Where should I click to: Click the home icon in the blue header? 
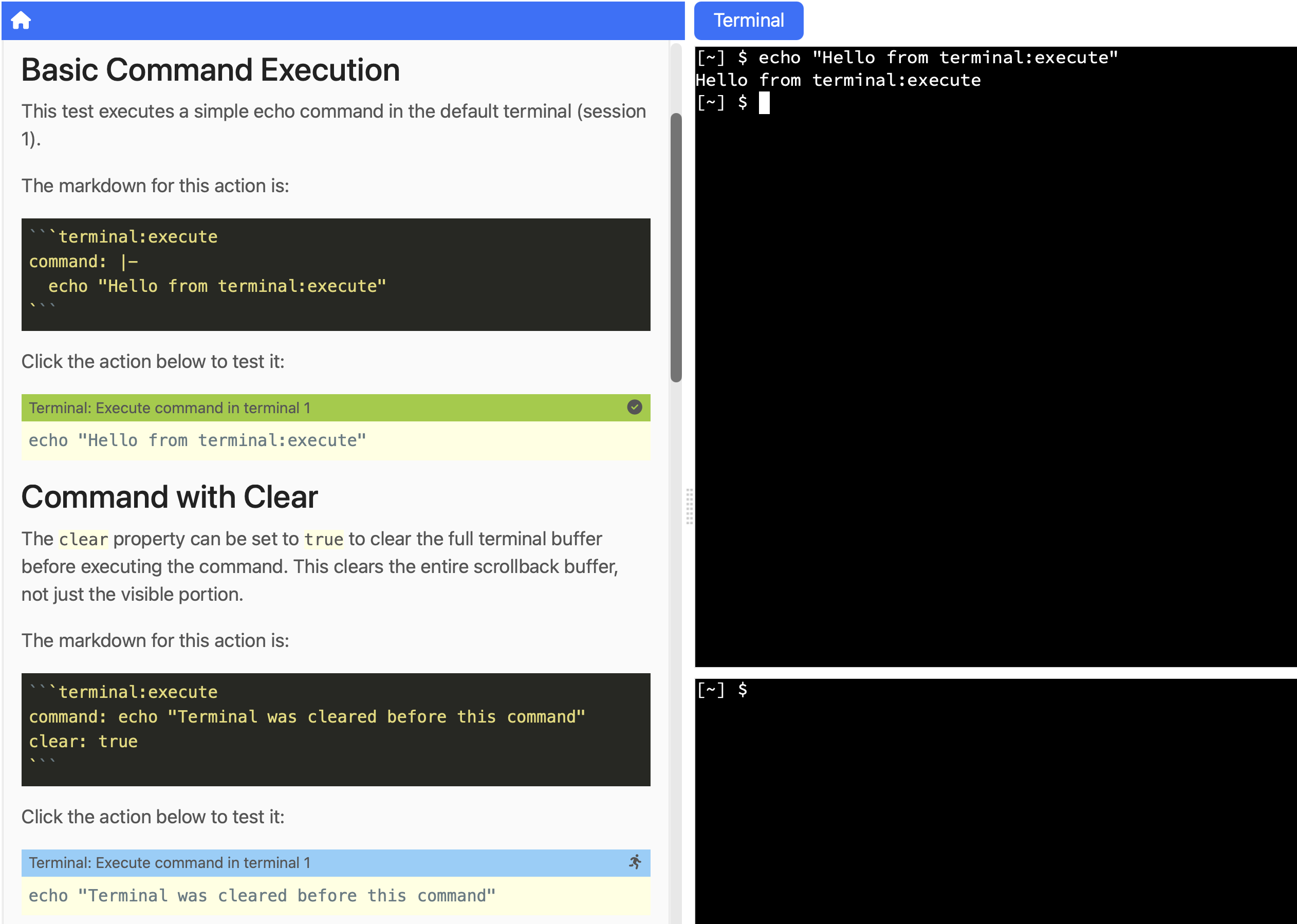[21, 20]
